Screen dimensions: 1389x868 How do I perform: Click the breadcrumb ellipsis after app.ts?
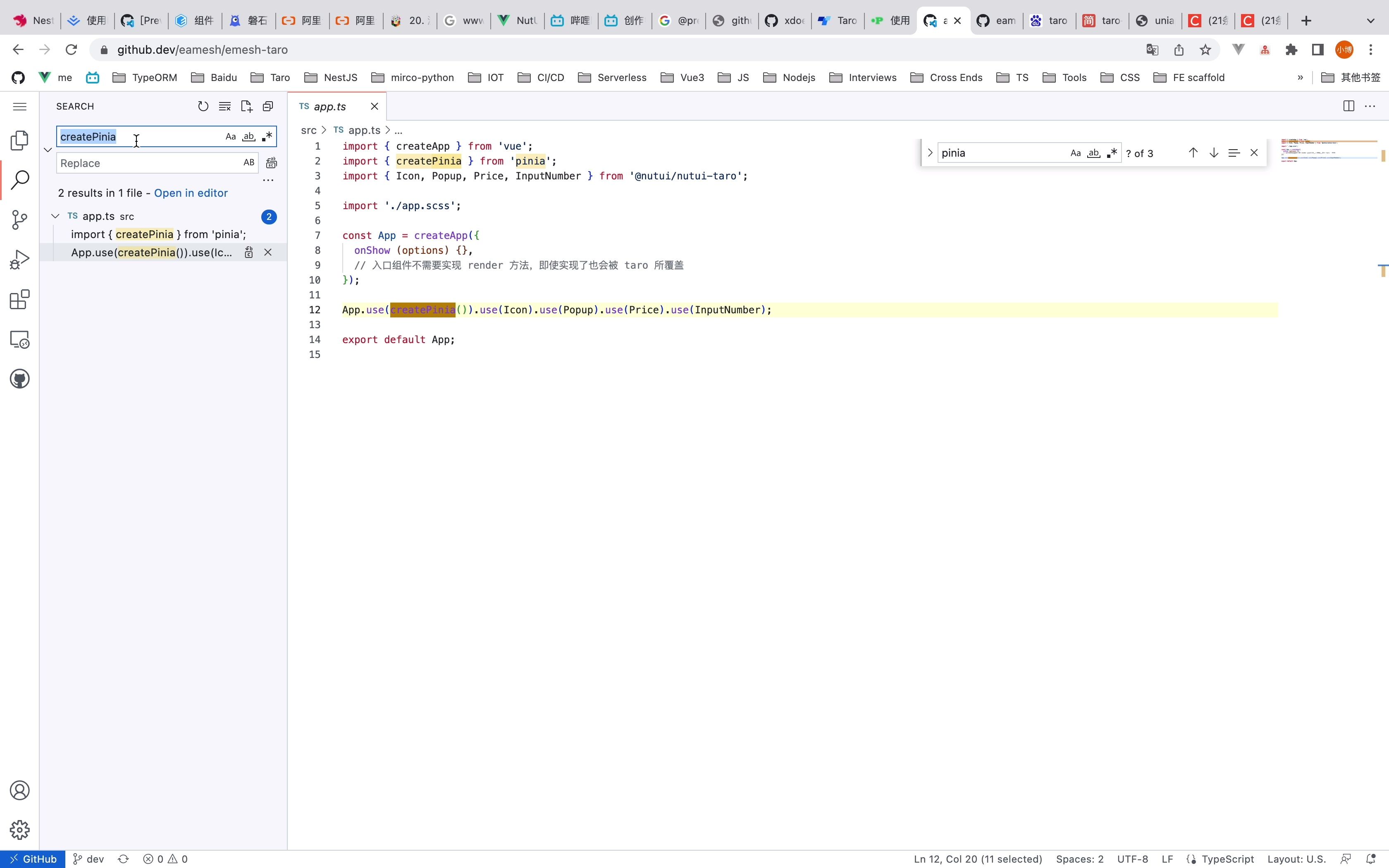[399, 130]
